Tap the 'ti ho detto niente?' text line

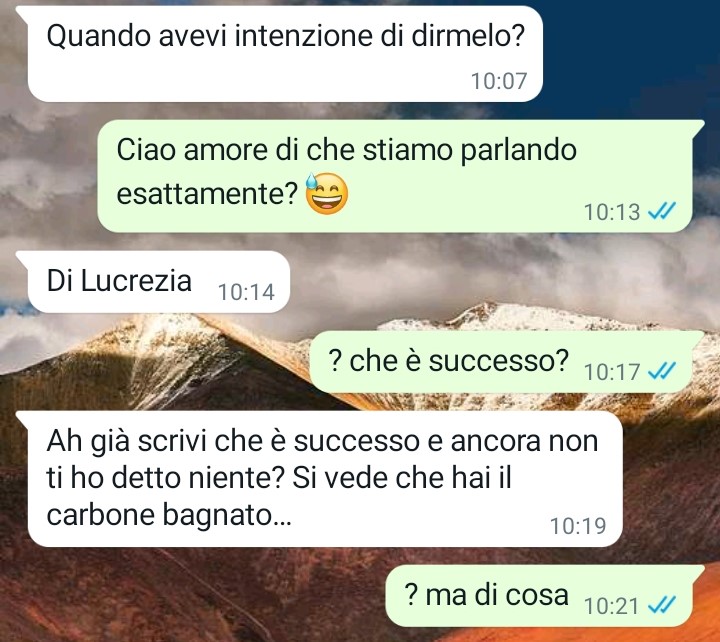pyautogui.click(x=166, y=478)
